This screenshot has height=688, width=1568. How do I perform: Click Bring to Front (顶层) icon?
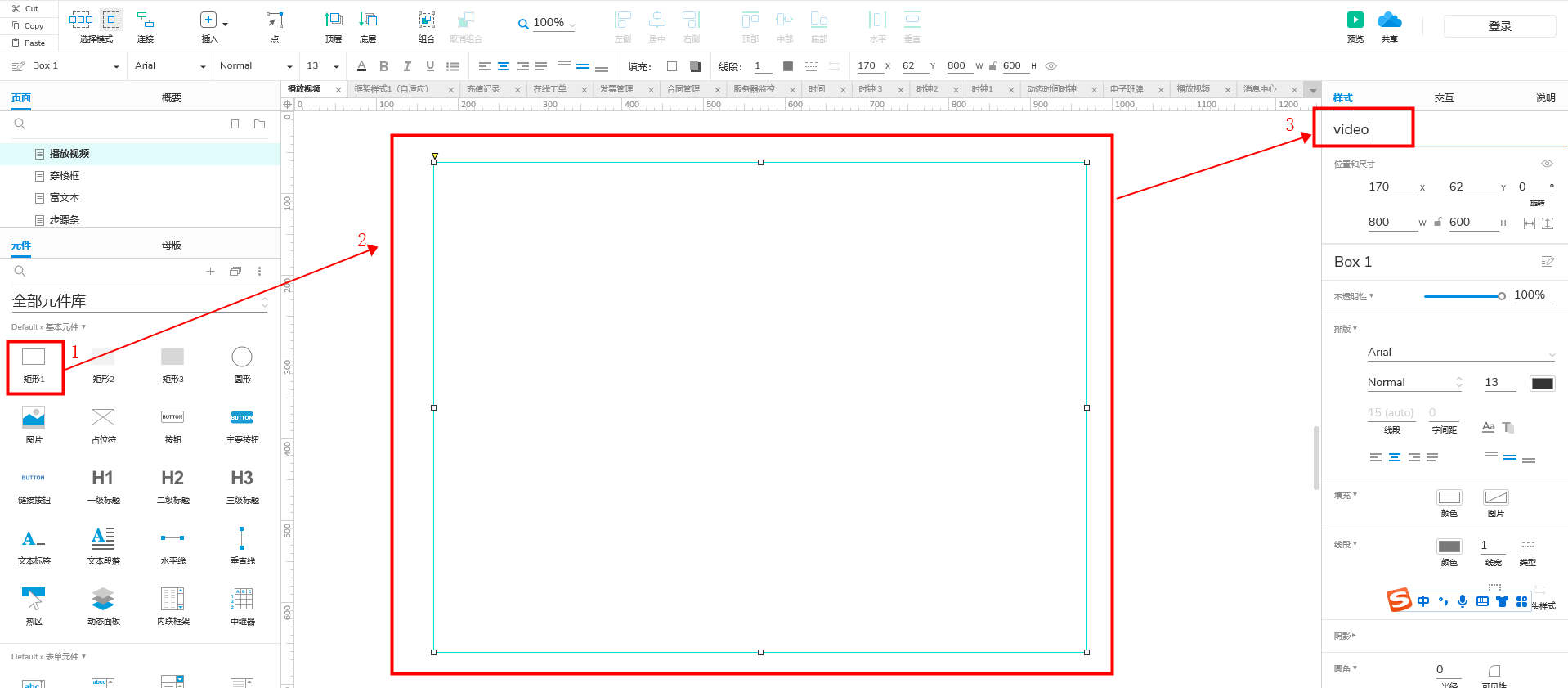tap(334, 20)
